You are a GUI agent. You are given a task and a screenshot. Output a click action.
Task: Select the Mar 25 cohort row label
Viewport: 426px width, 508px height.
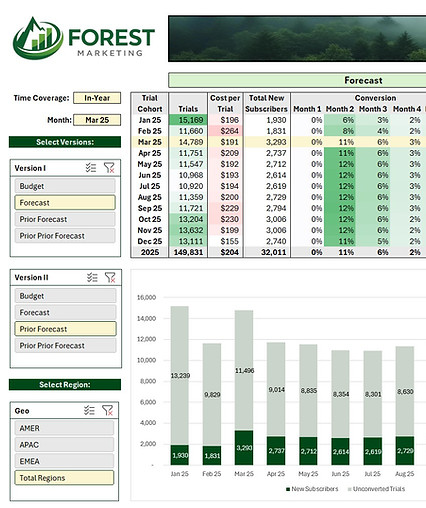point(150,142)
